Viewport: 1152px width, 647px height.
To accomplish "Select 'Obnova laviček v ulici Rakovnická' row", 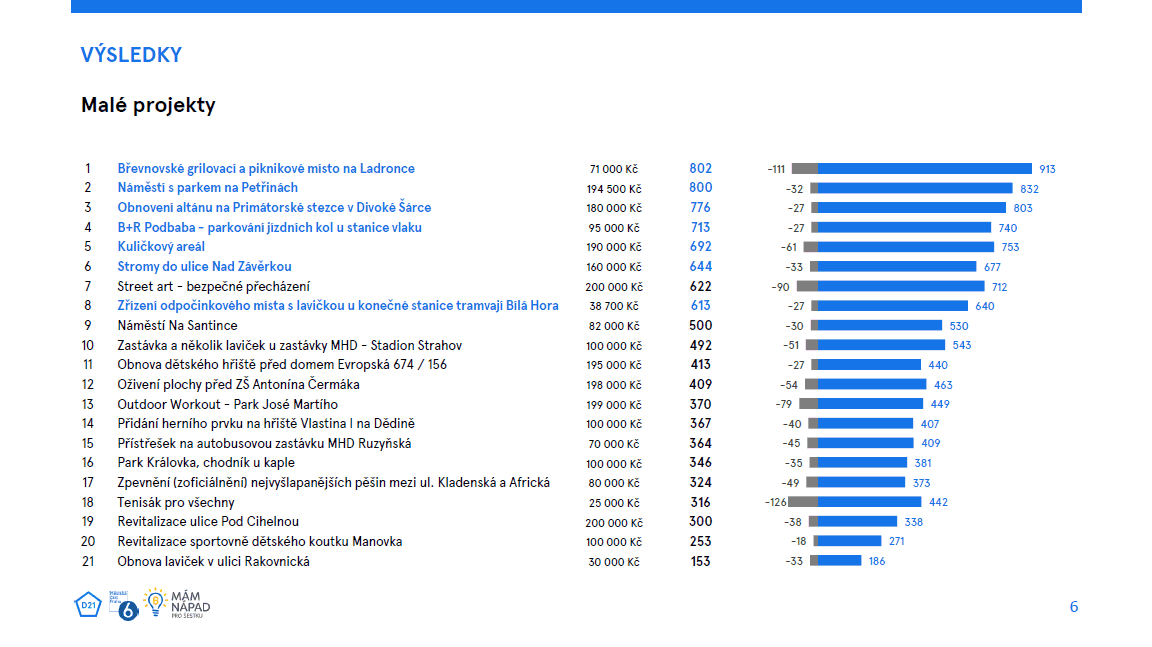I will [x=213, y=561].
